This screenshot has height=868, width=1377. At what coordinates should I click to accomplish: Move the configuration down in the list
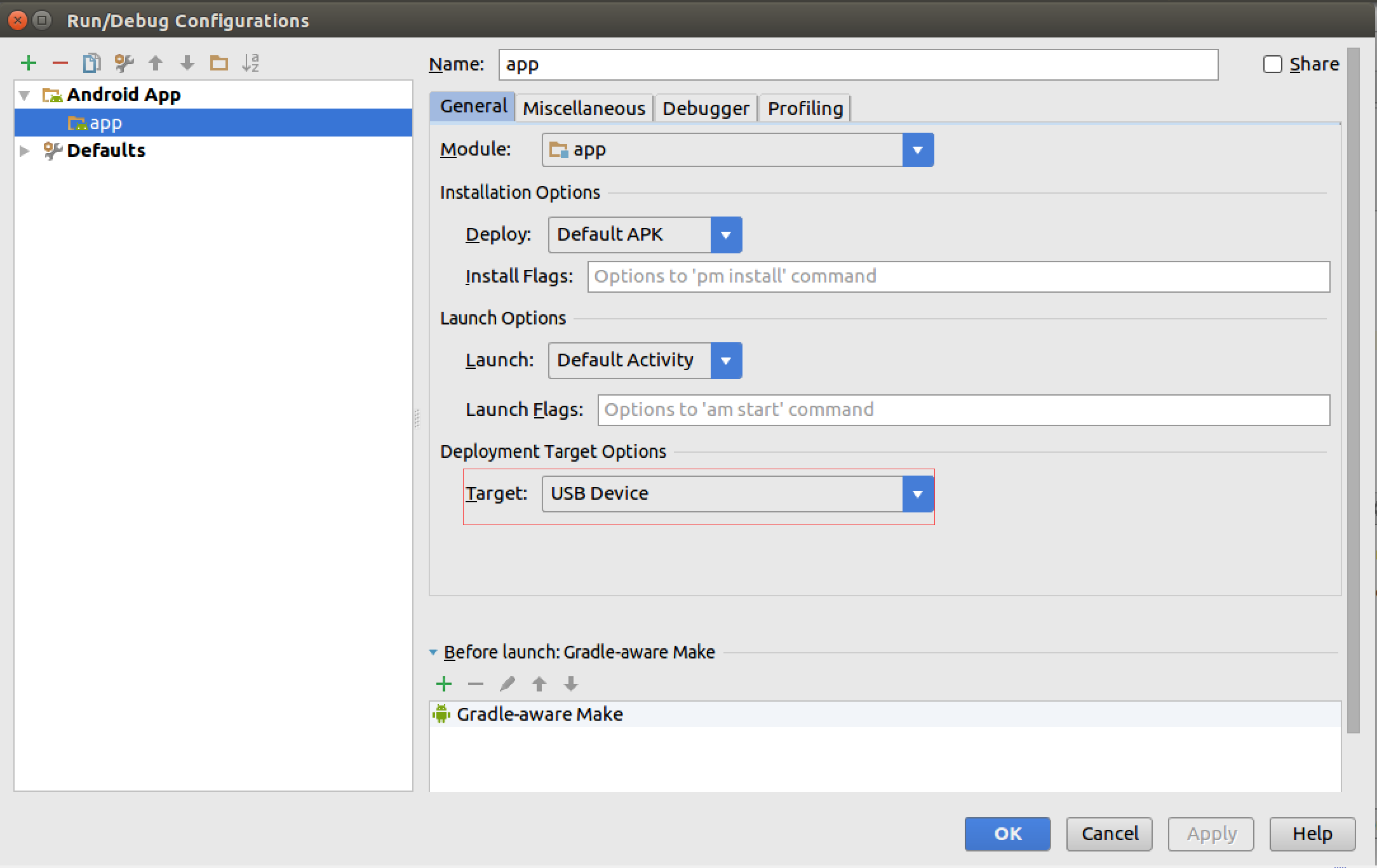coord(187,63)
